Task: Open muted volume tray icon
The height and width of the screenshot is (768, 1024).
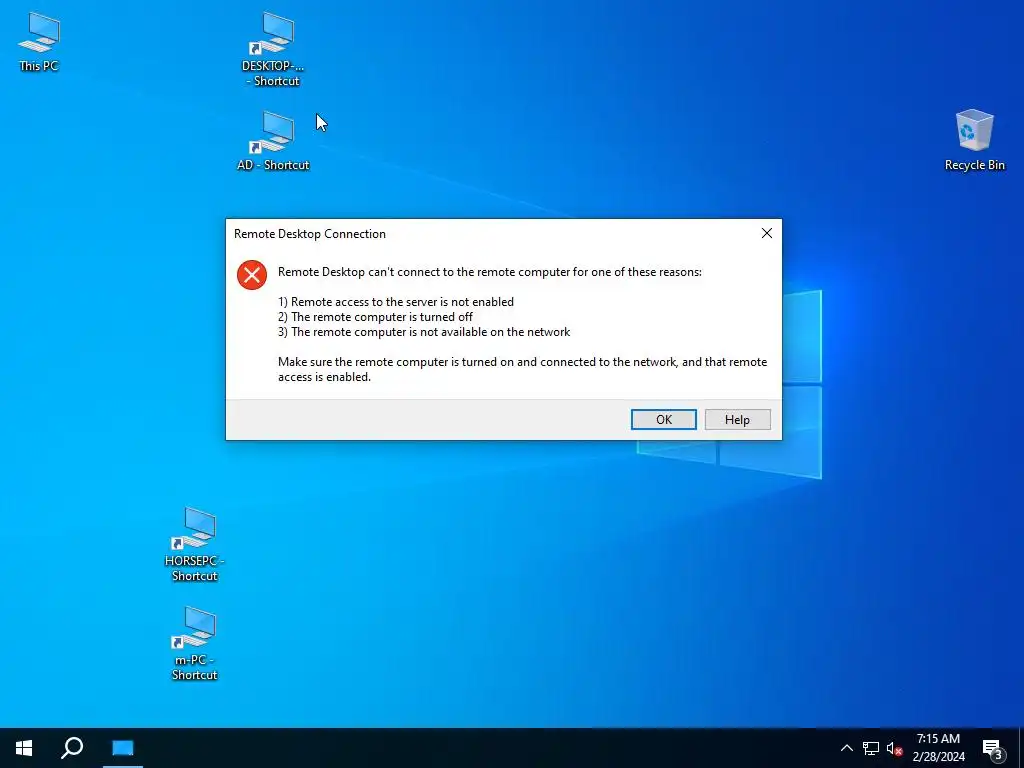Action: [x=895, y=748]
